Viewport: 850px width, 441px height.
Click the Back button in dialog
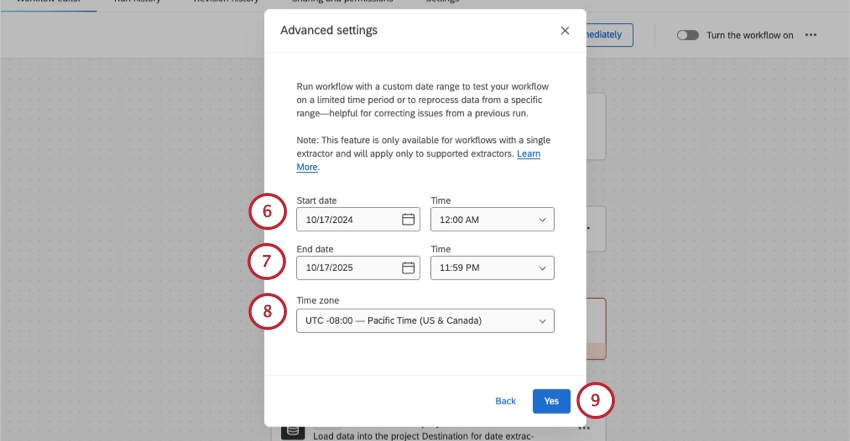[x=506, y=401]
